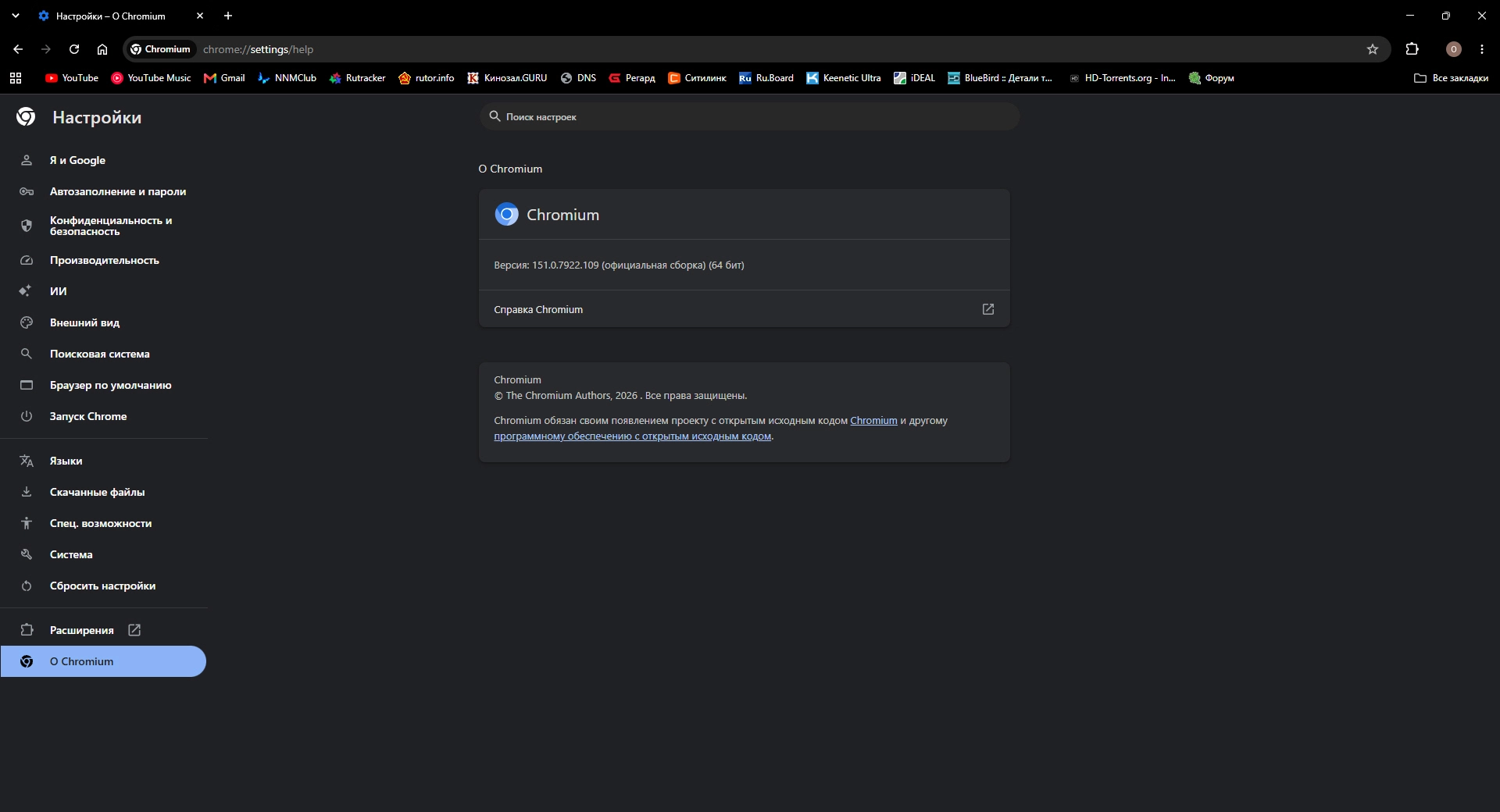Open Браузер по умолчанию section
The height and width of the screenshot is (812, 1500).
[x=103, y=385]
